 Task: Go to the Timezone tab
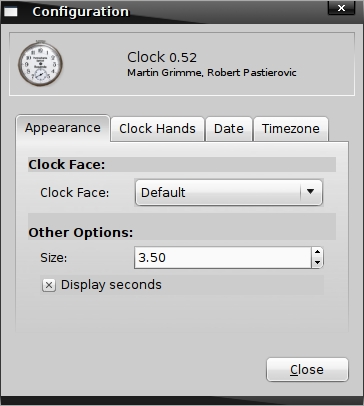291,129
